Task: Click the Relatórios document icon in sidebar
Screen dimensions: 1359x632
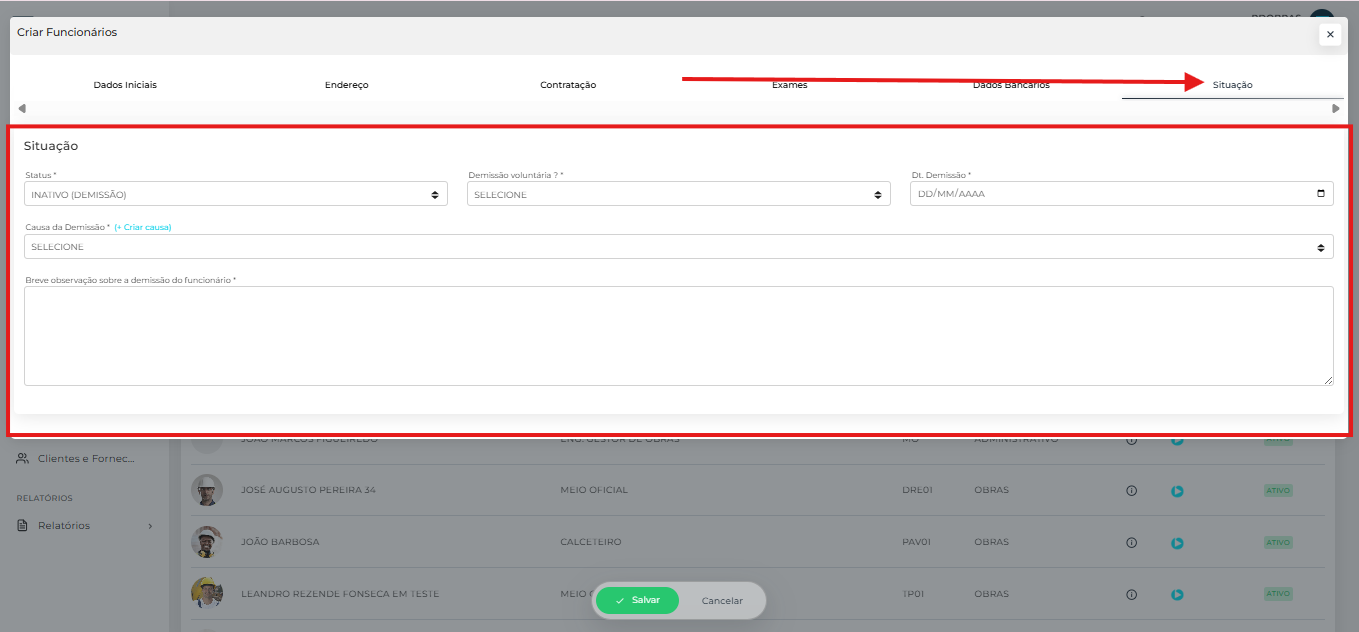Action: [x=23, y=526]
